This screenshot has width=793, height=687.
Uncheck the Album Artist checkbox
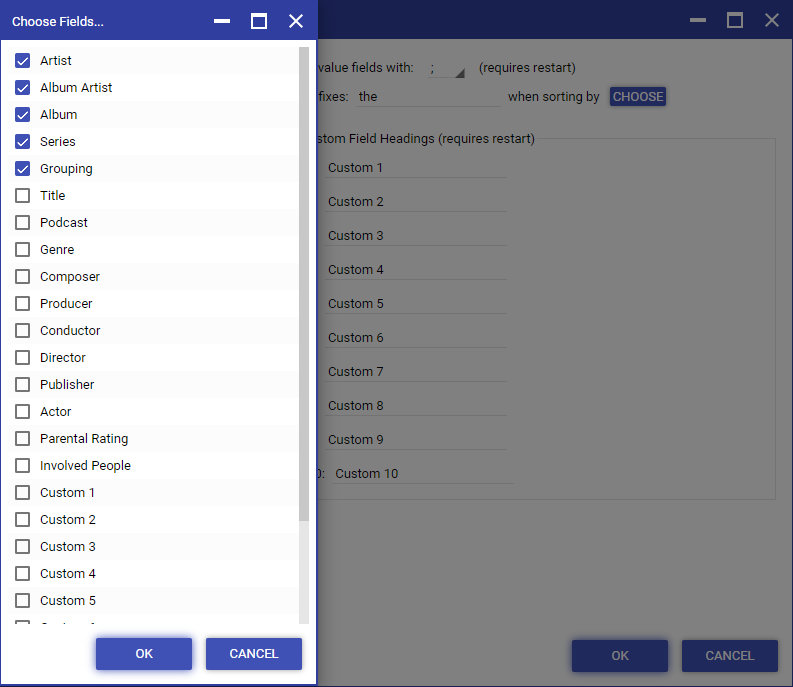coord(23,88)
